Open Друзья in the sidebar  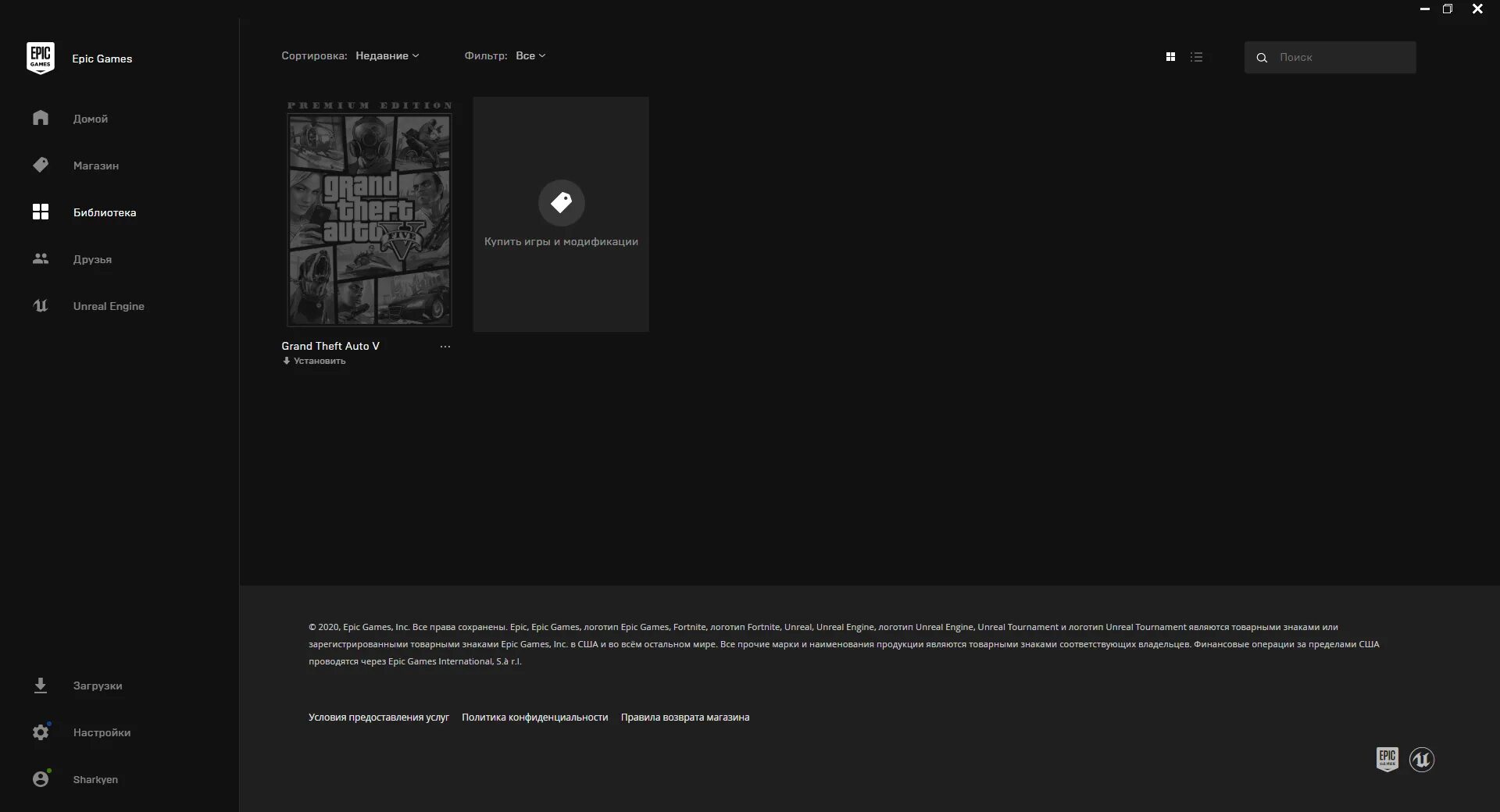[92, 259]
